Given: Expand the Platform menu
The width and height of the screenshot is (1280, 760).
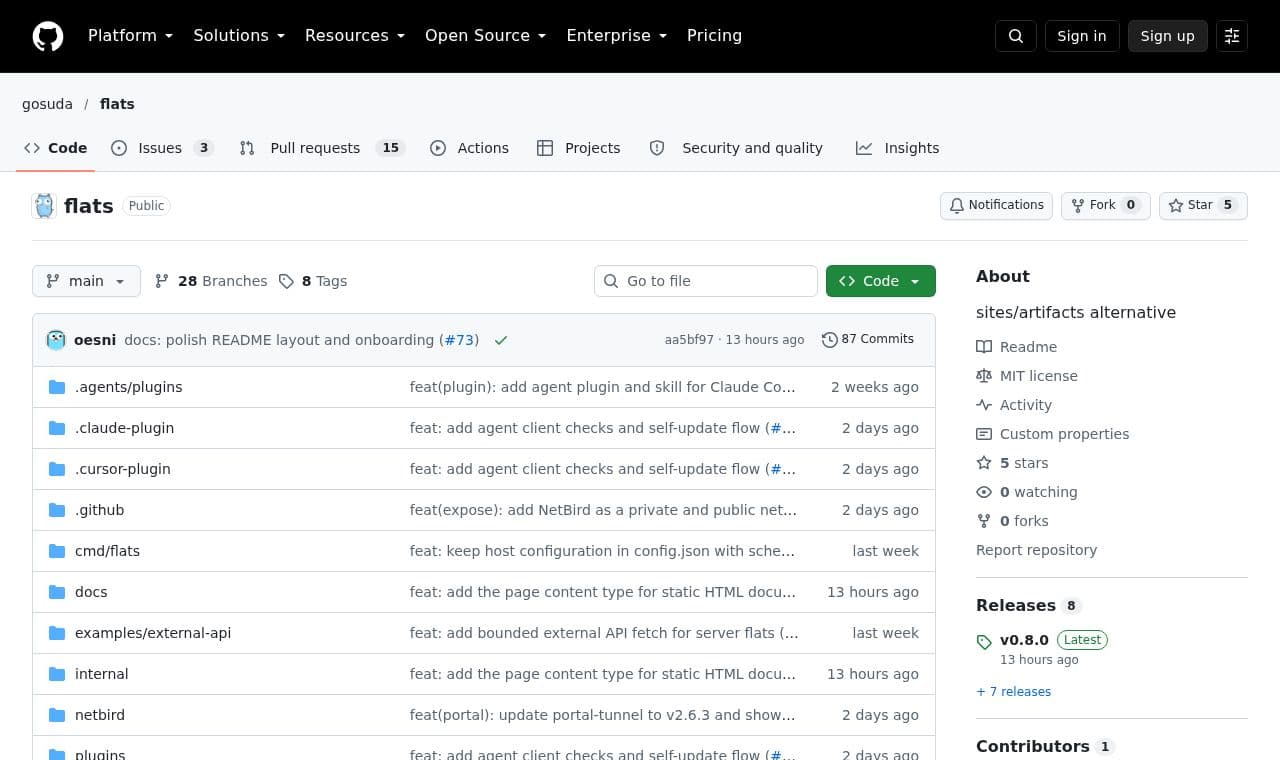Looking at the screenshot, I should (x=130, y=36).
